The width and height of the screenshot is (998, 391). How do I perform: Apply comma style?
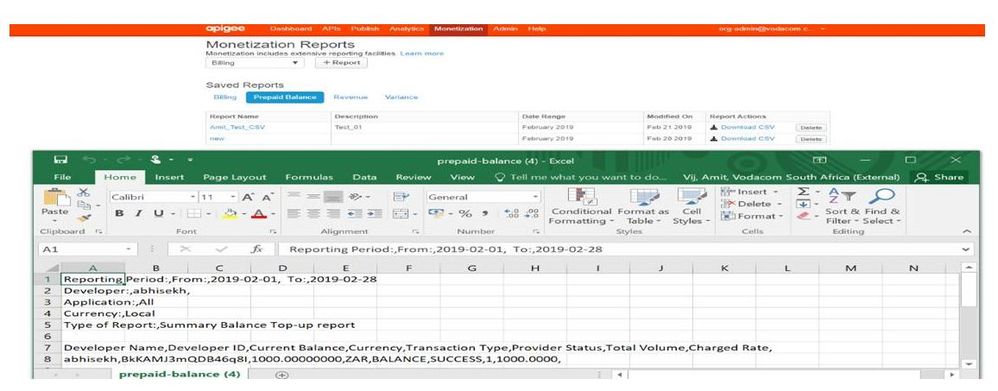[485, 214]
